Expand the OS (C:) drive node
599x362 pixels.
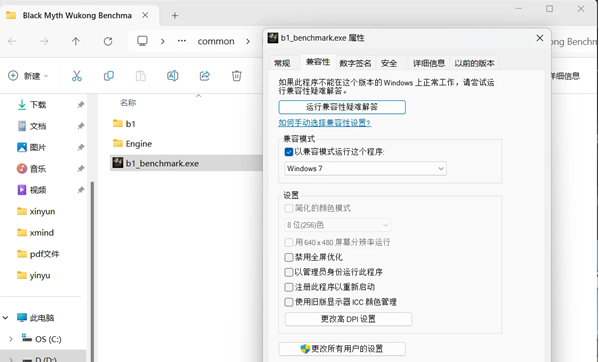(11, 339)
